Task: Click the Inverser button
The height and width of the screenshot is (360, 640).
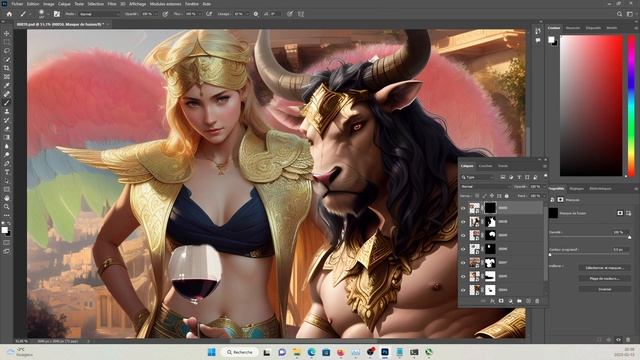Action: (x=604, y=289)
